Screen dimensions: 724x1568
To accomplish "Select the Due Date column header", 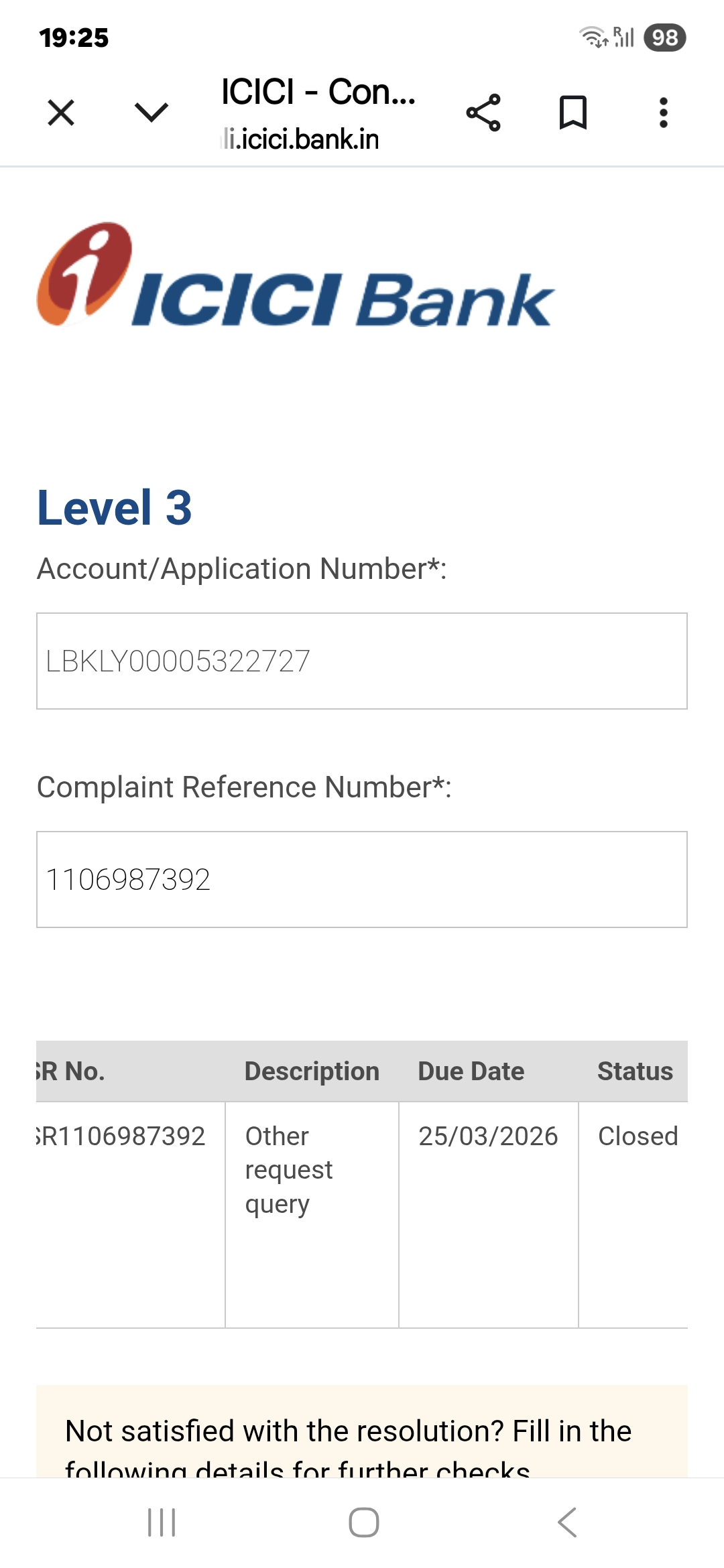I will click(471, 1071).
